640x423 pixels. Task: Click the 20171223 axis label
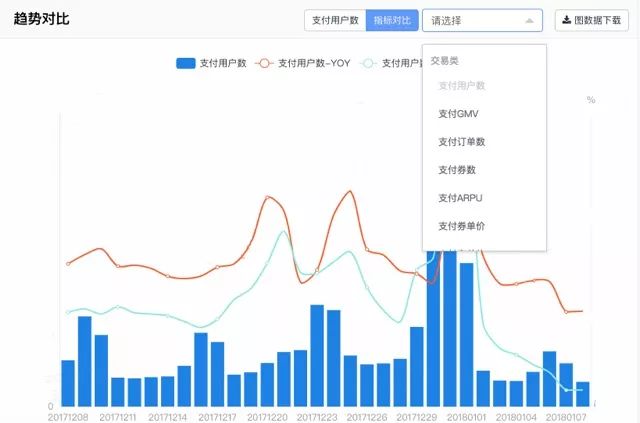[317, 417]
